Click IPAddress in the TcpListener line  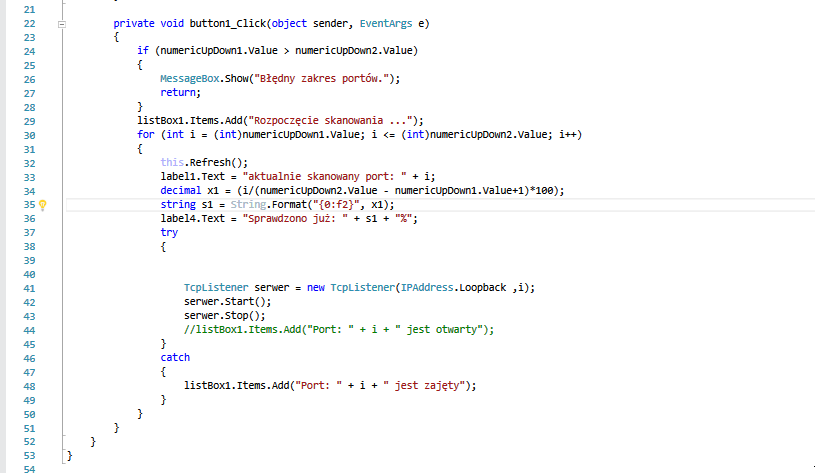(x=427, y=287)
